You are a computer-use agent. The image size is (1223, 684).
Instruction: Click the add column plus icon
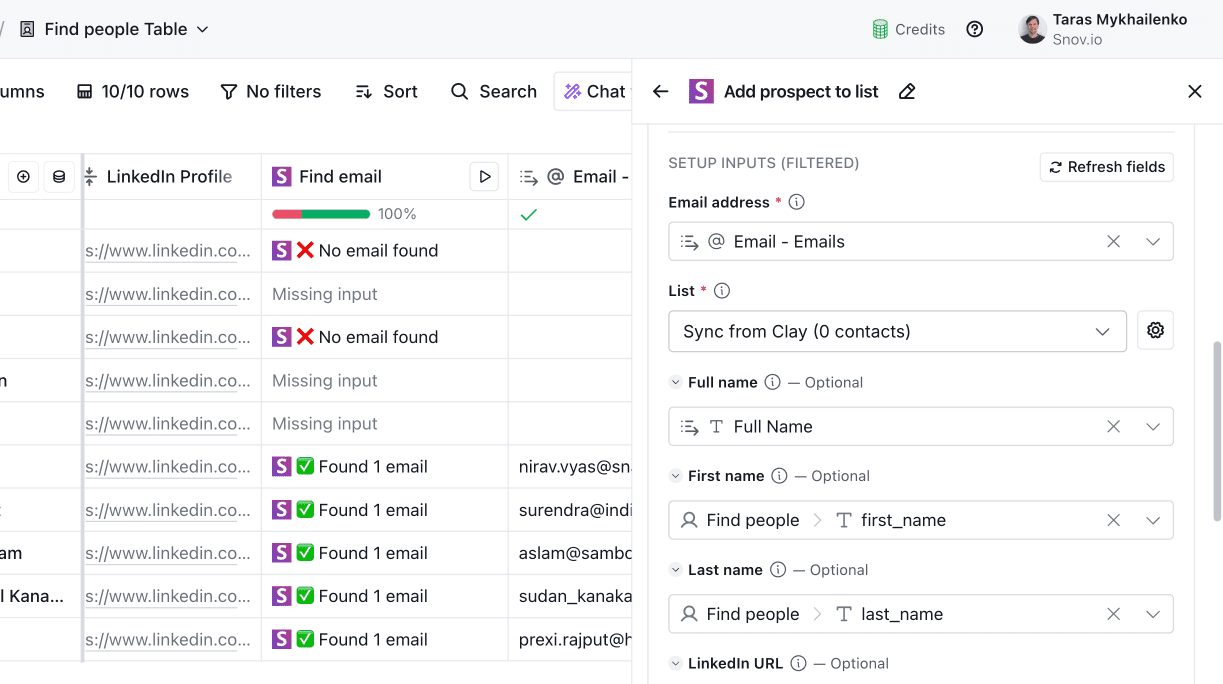(23, 177)
